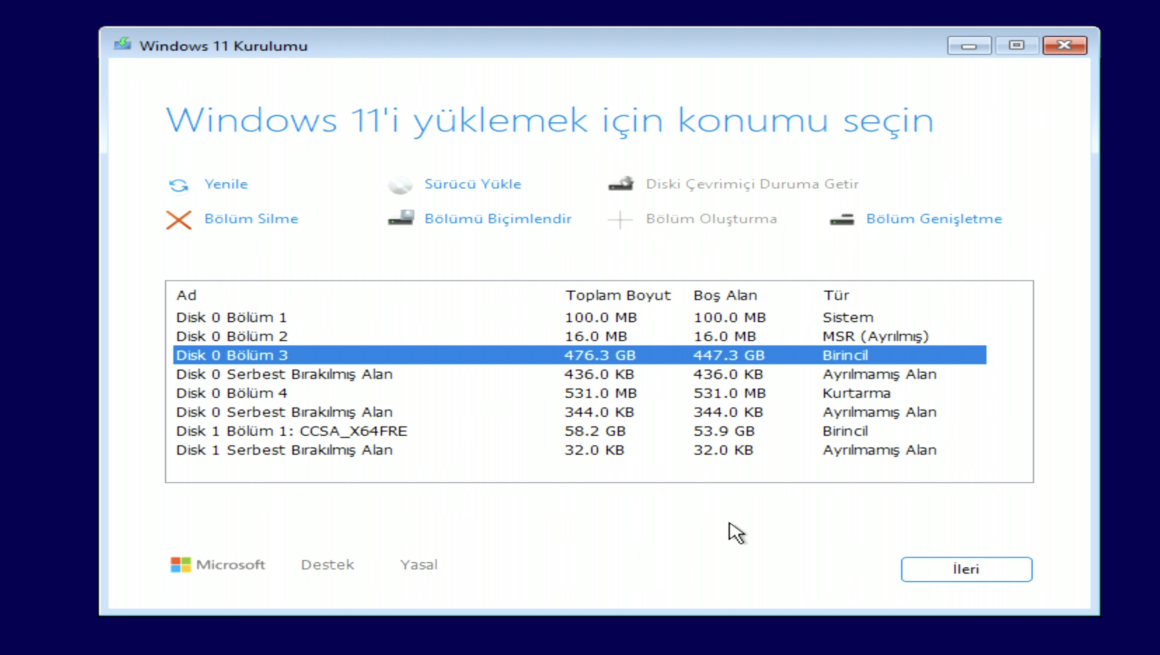Viewport: 1160px width, 655px height.
Task: Click the Bölüm Genişletme link
Action: click(x=934, y=218)
